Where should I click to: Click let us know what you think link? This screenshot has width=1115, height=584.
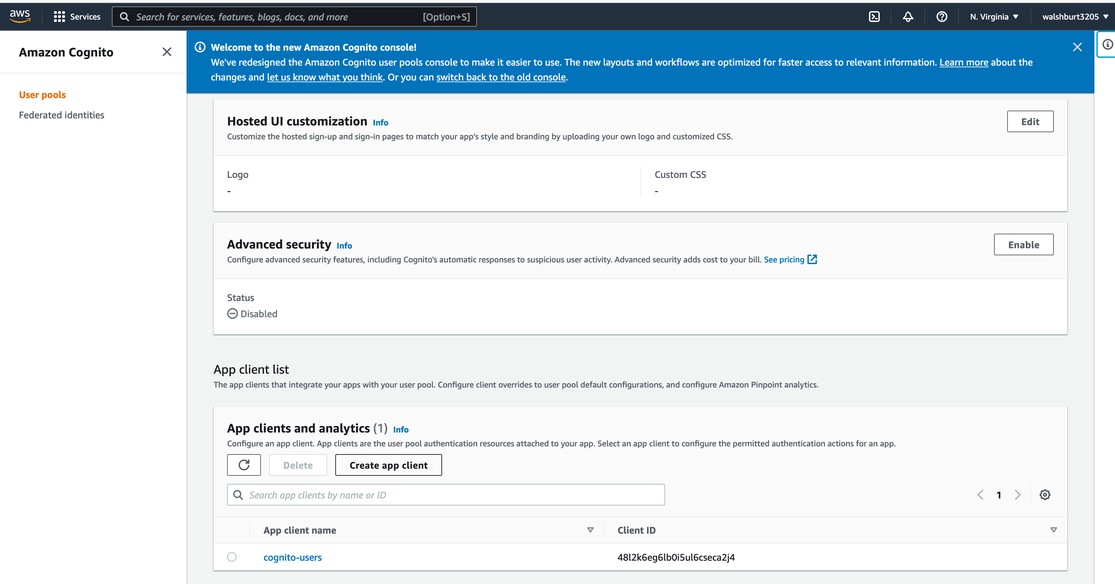325,78
